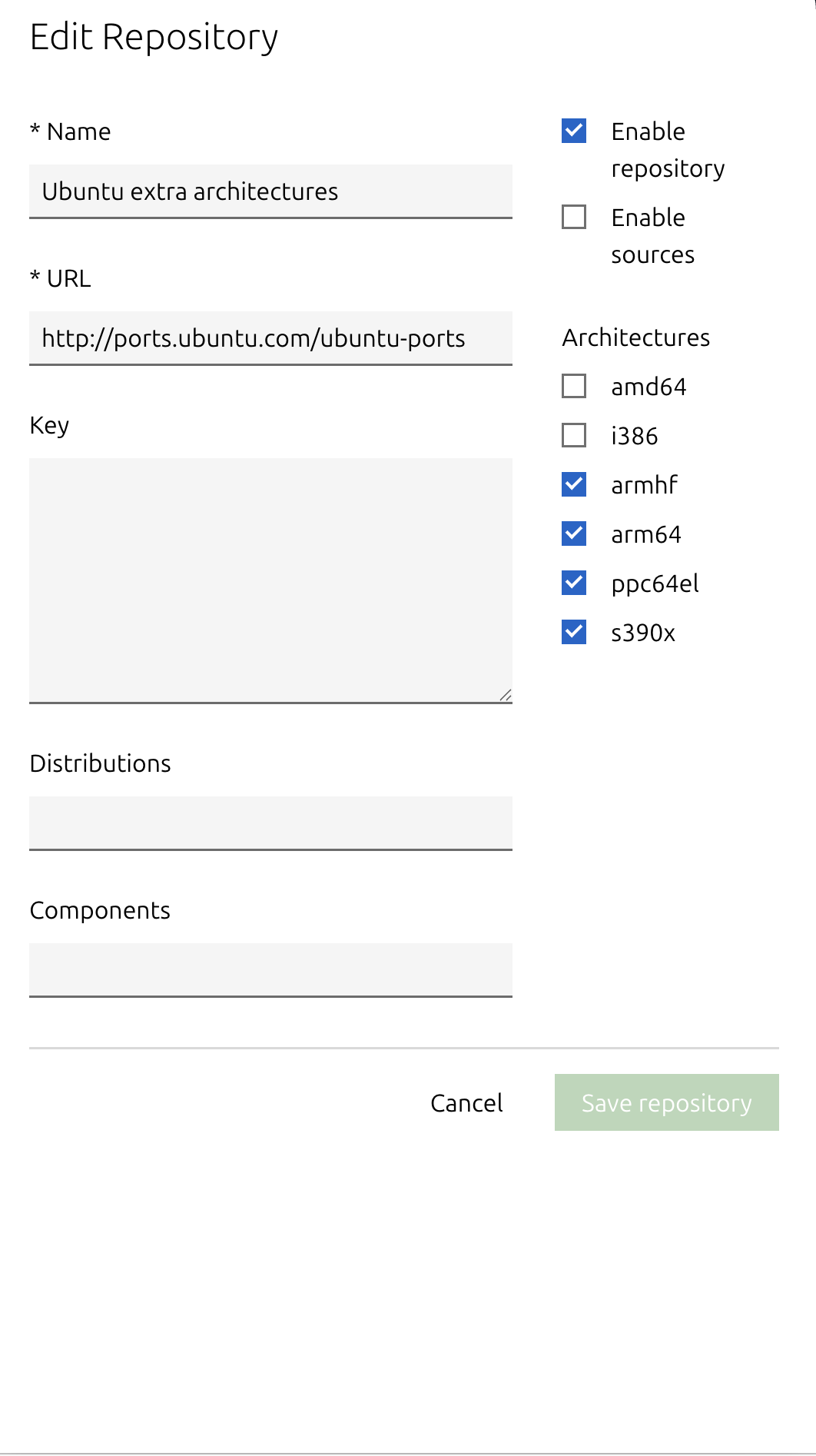Click the Components field label
Image resolution: width=816 pixels, height=1456 pixels.
pyautogui.click(x=100, y=910)
